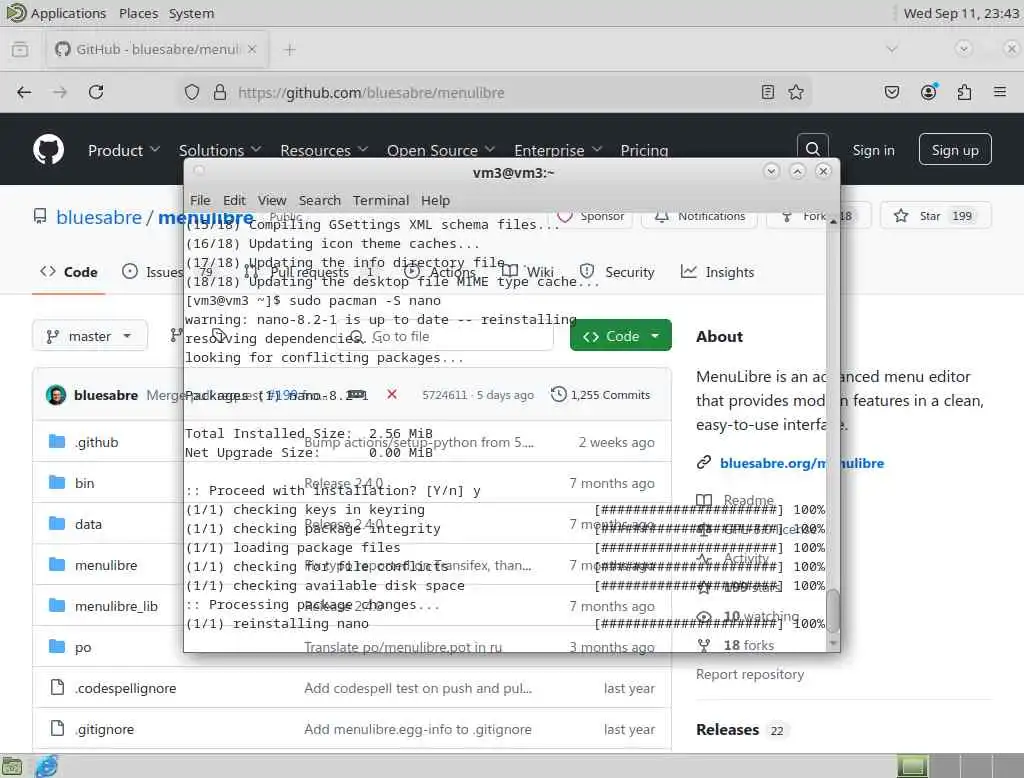Open the .github folder
The height and width of the screenshot is (778, 1024).
pyautogui.click(x=97, y=442)
